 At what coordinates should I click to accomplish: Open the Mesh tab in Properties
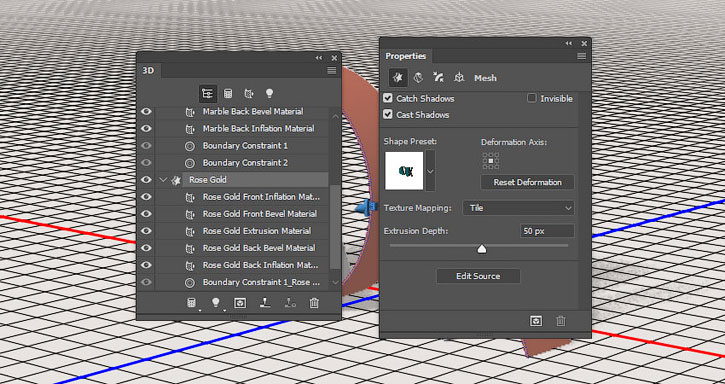(398, 78)
